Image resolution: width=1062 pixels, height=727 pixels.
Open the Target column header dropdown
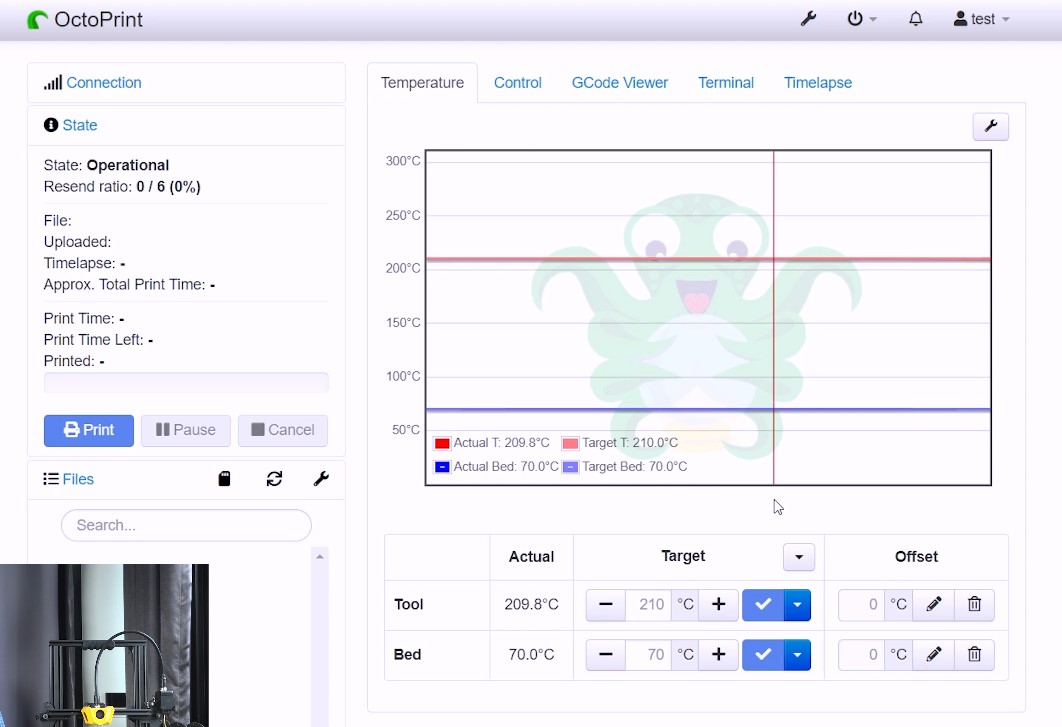(x=798, y=557)
